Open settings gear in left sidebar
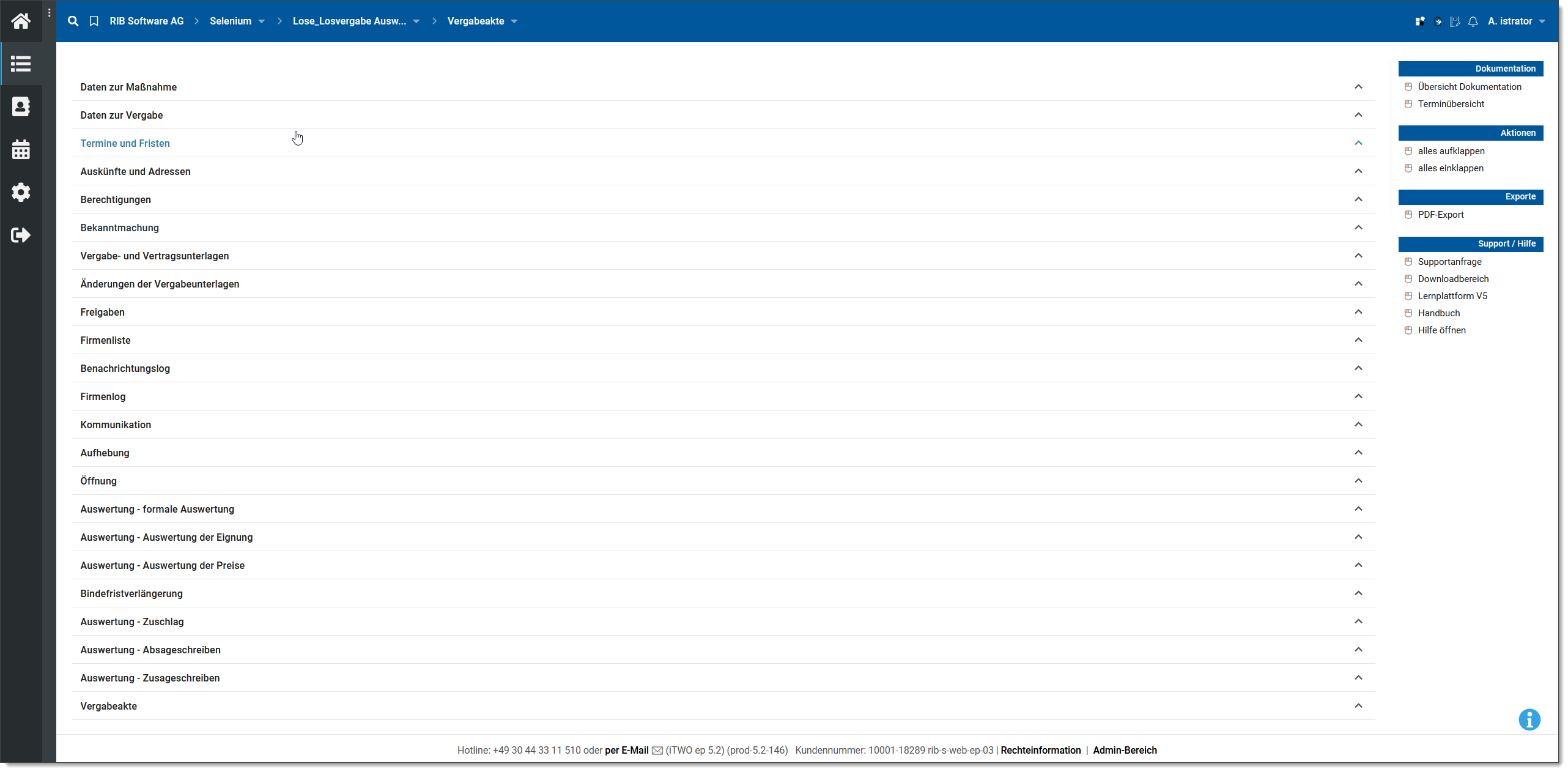1568x772 pixels. pos(21,192)
